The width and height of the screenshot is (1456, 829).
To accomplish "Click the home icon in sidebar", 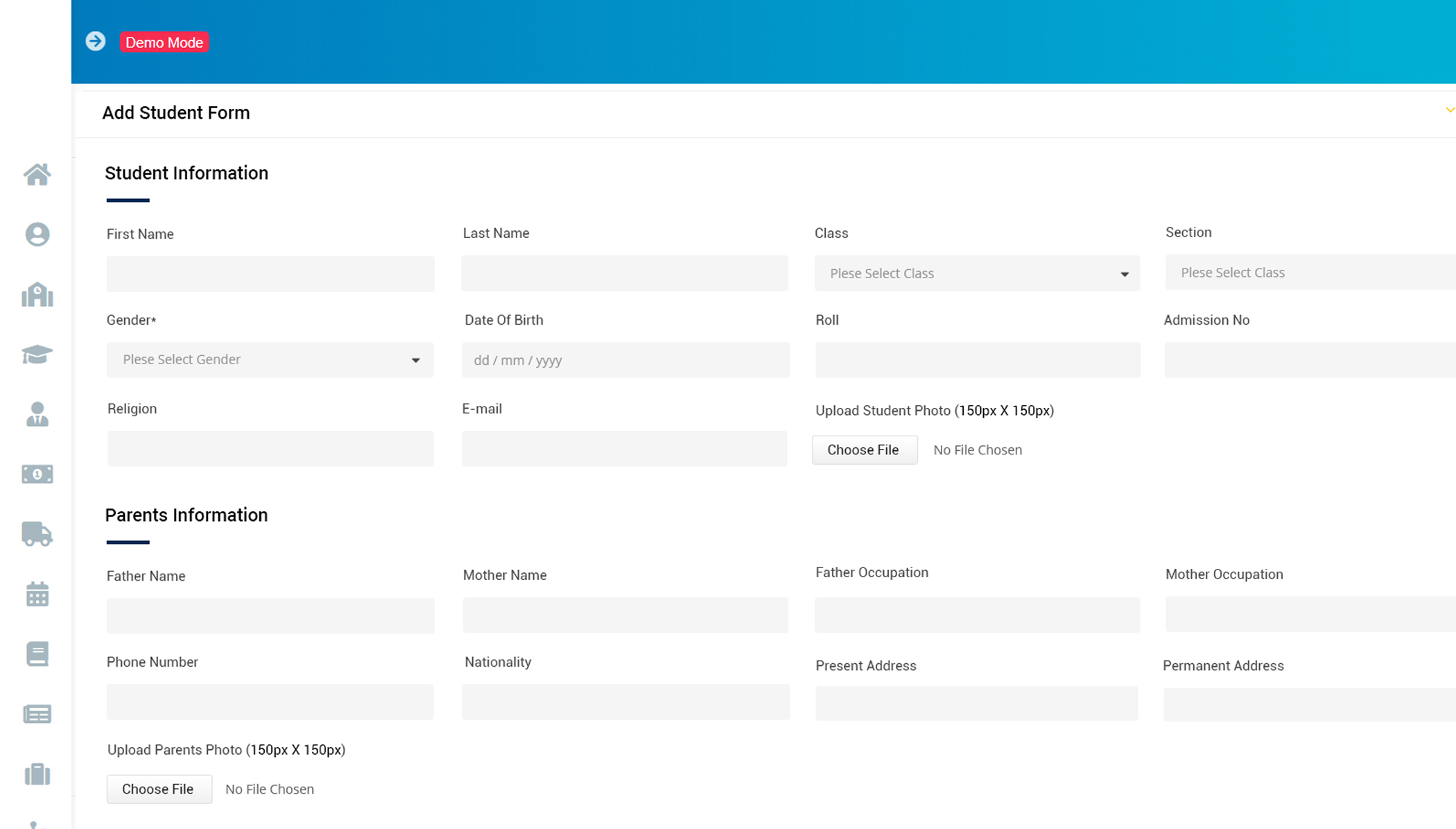I will point(37,175).
